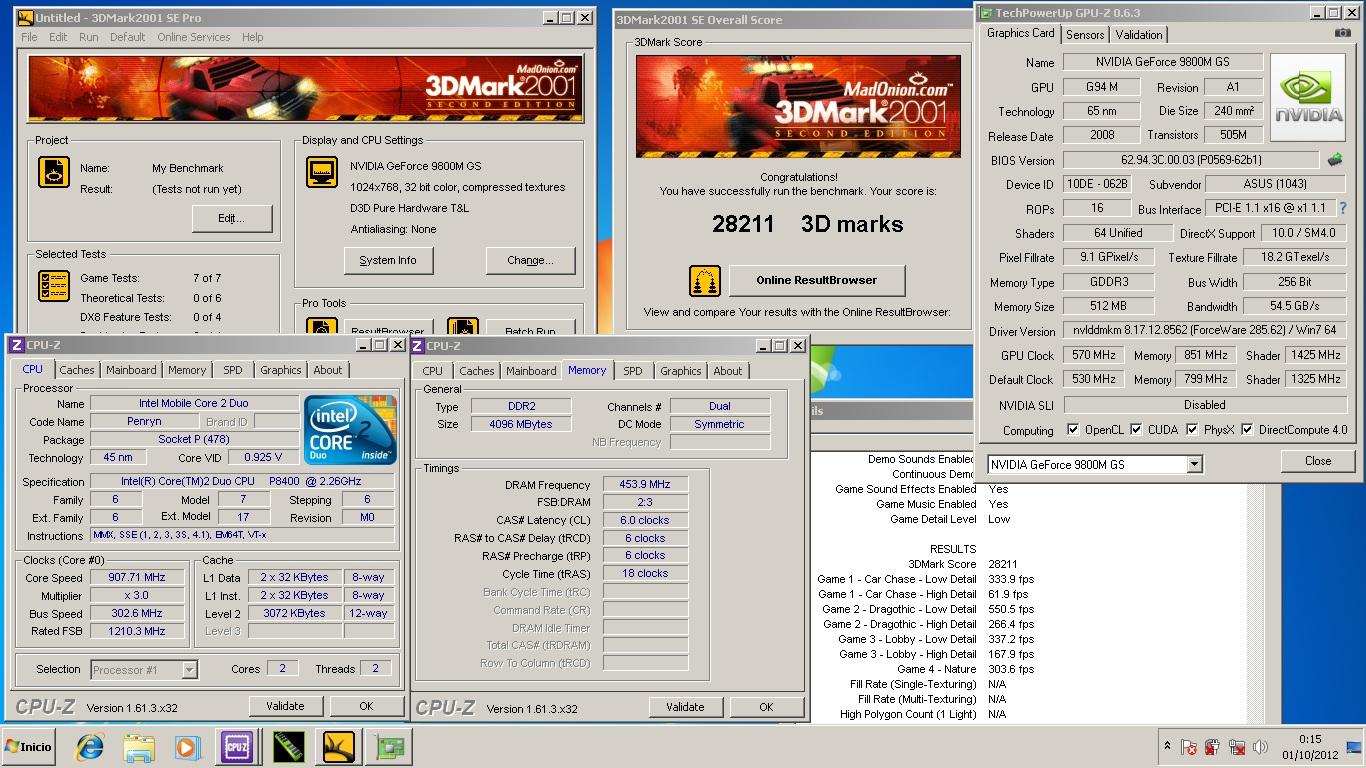The height and width of the screenshot is (768, 1366).
Task: Click the 28211 3D marks score
Action: 808,224
